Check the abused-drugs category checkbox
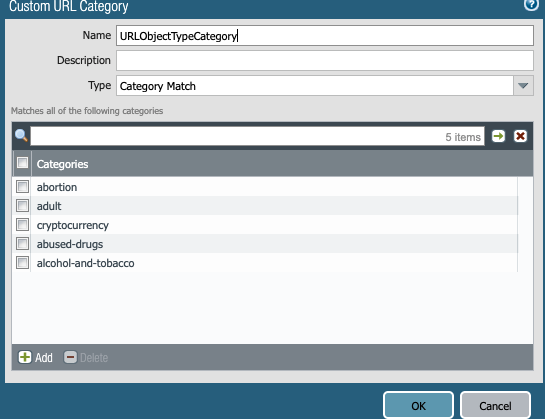Viewport: 545px width, 419px height. [x=23, y=243]
